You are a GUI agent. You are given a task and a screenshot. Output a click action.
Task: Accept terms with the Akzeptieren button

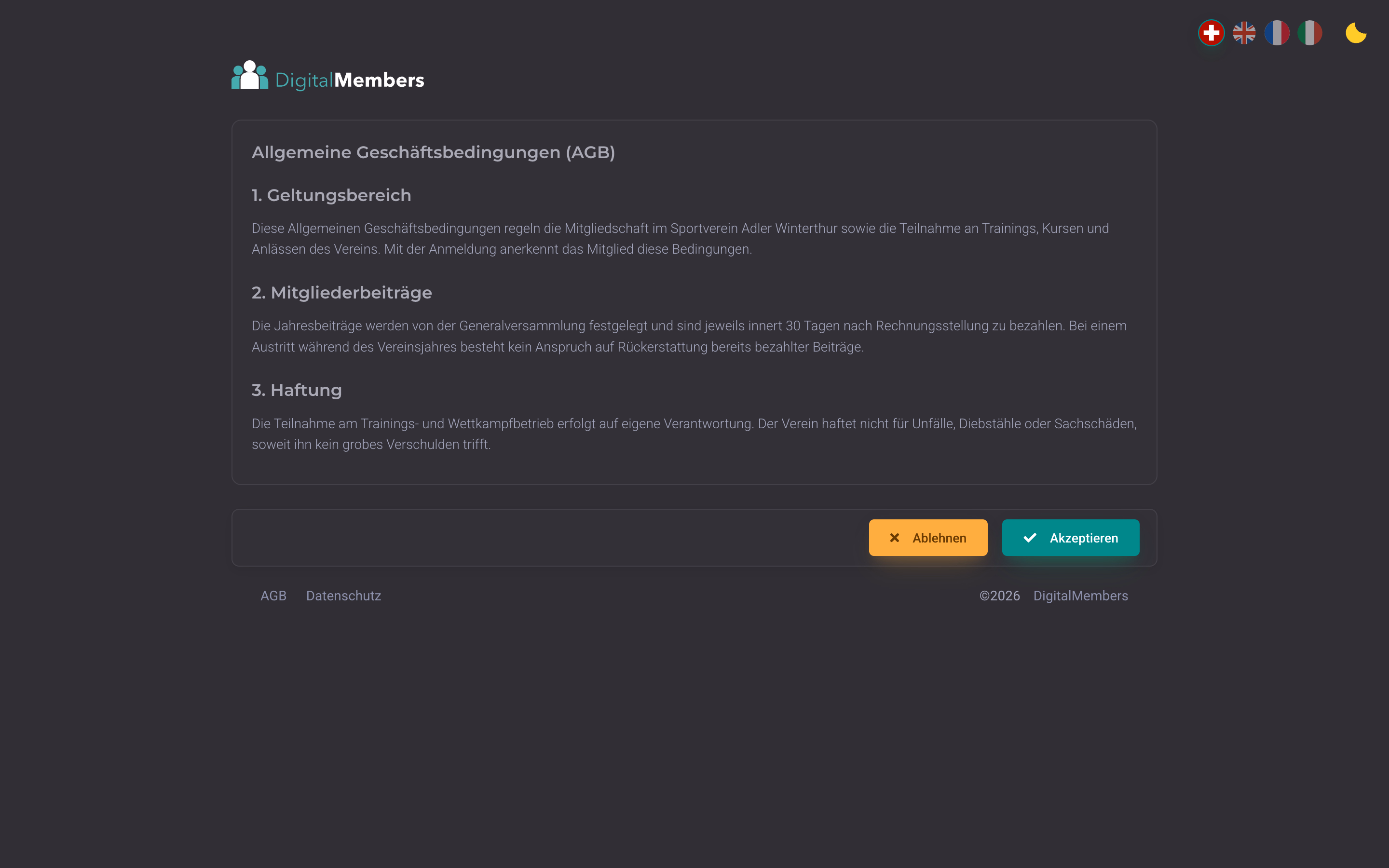click(x=1071, y=538)
